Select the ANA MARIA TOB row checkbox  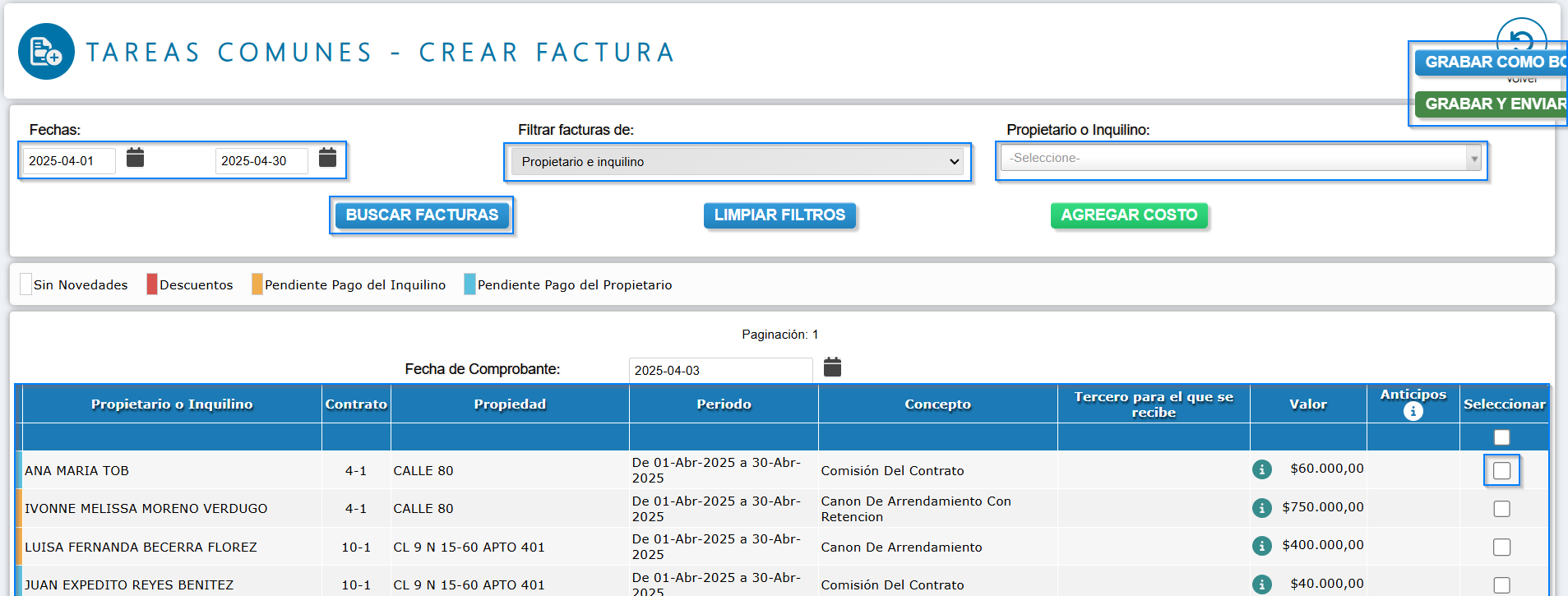click(1501, 471)
